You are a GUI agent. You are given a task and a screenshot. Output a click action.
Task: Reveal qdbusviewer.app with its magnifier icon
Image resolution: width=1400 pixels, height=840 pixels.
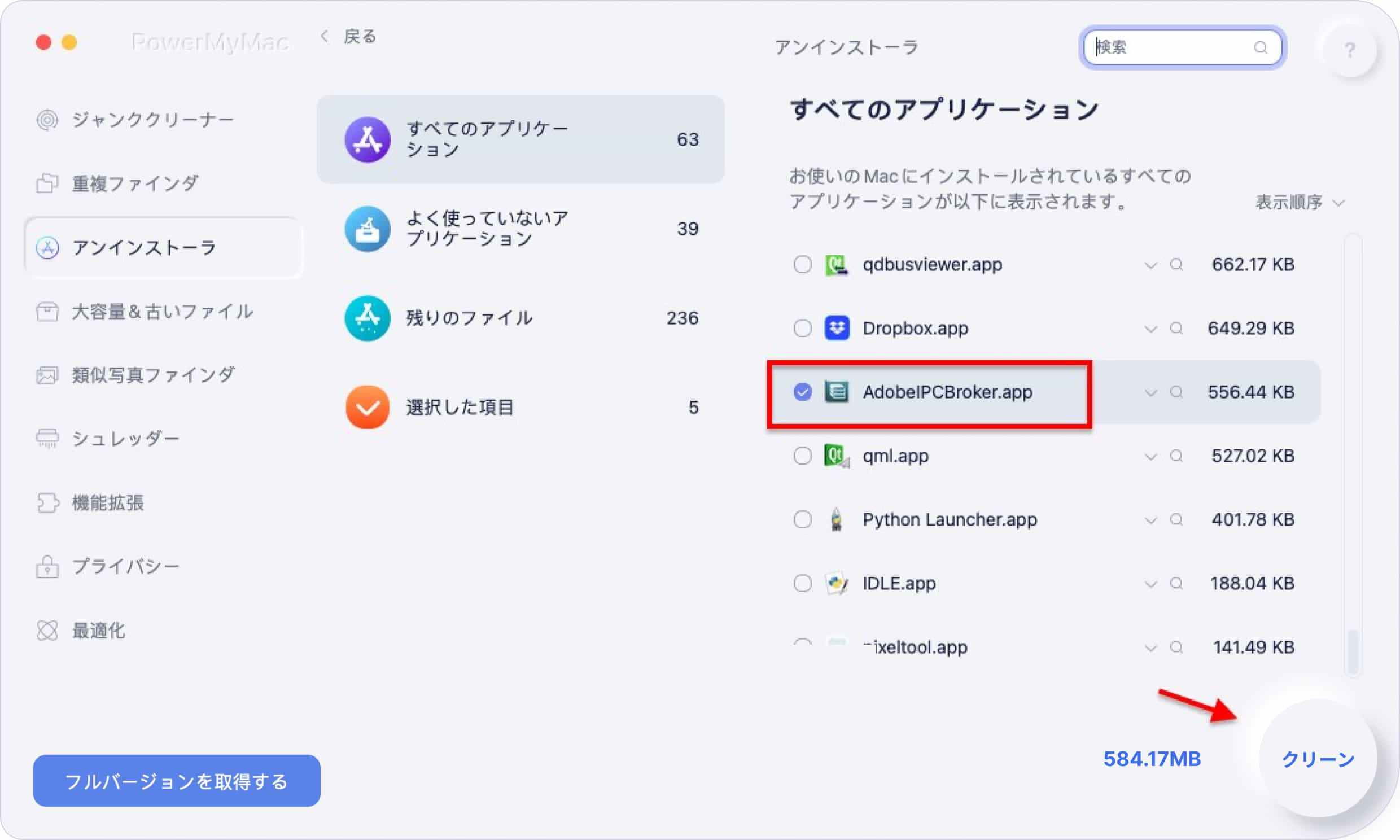(x=1176, y=264)
